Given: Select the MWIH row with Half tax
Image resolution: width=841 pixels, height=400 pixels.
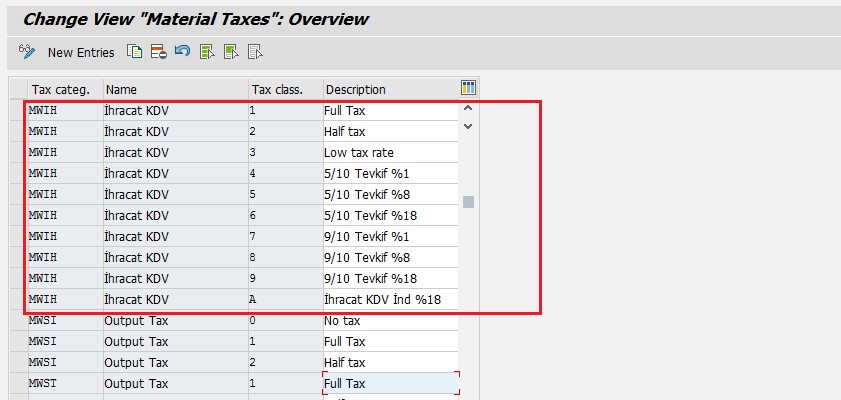Looking at the screenshot, I should [17, 131].
